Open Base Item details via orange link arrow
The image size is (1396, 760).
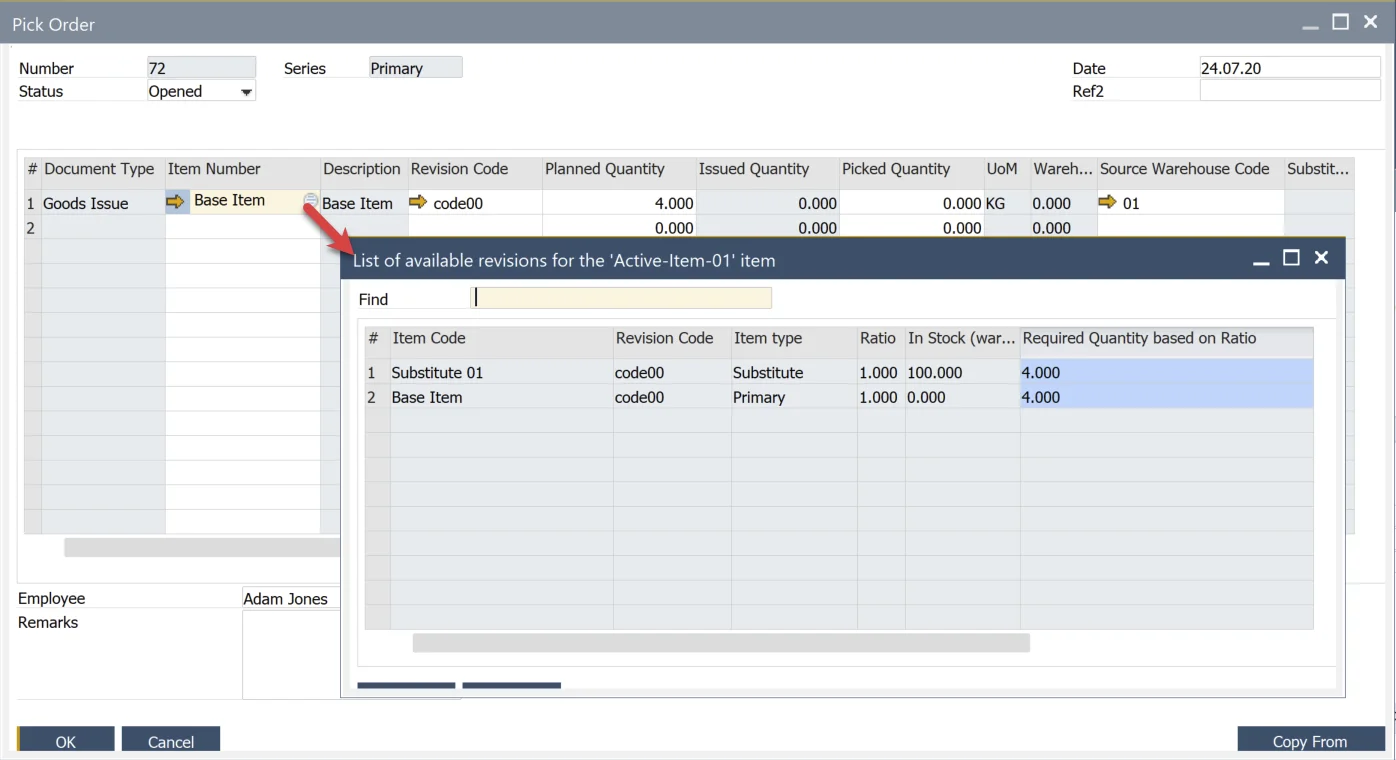tap(176, 201)
